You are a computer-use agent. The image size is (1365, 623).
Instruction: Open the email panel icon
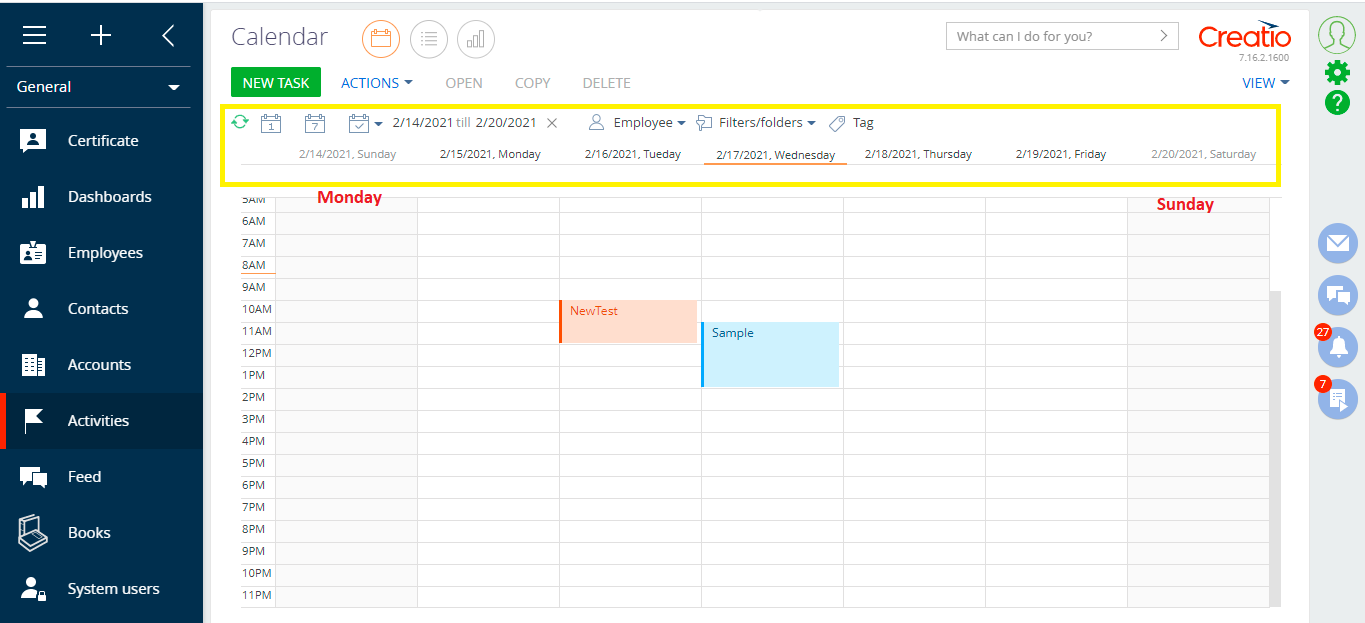[x=1338, y=243]
